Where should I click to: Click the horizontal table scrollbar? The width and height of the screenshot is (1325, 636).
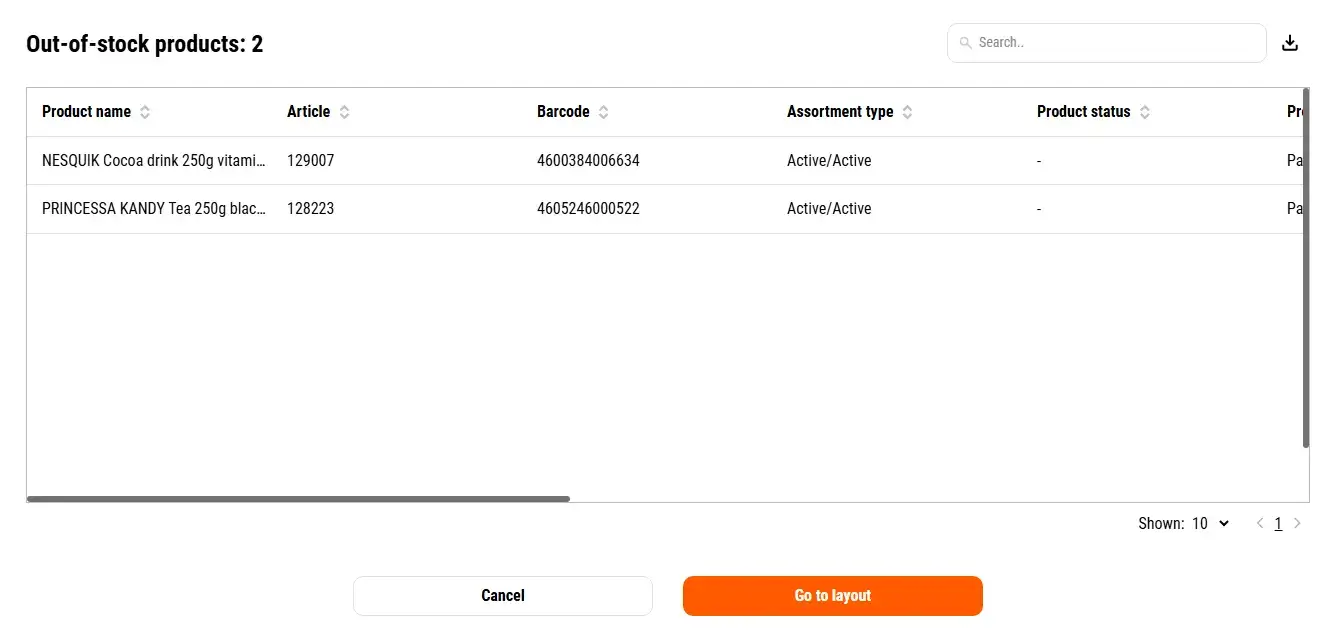(x=298, y=498)
